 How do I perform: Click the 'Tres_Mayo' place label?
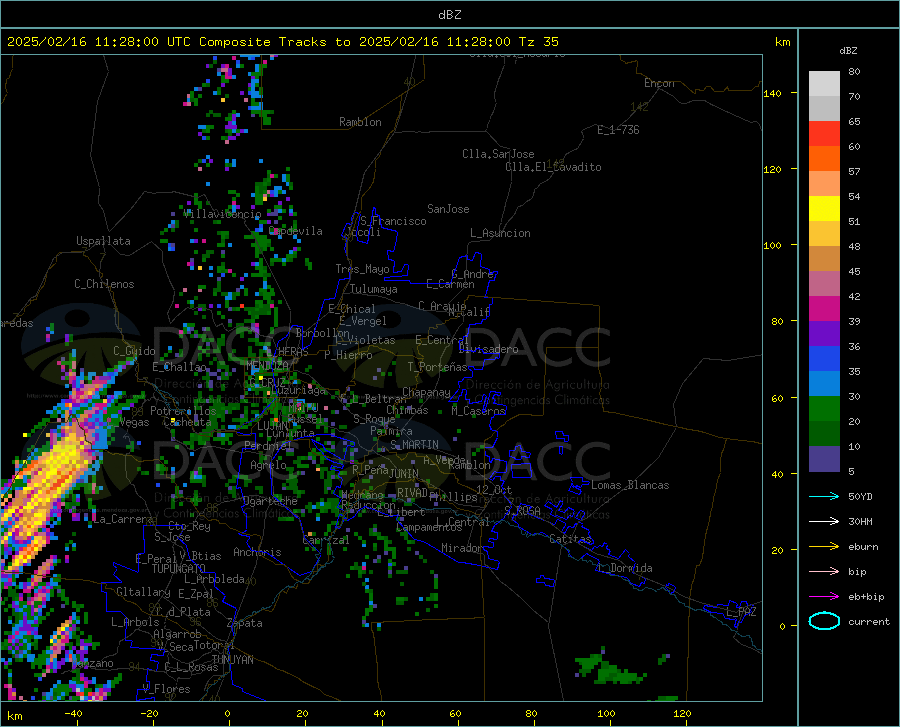[x=362, y=269]
